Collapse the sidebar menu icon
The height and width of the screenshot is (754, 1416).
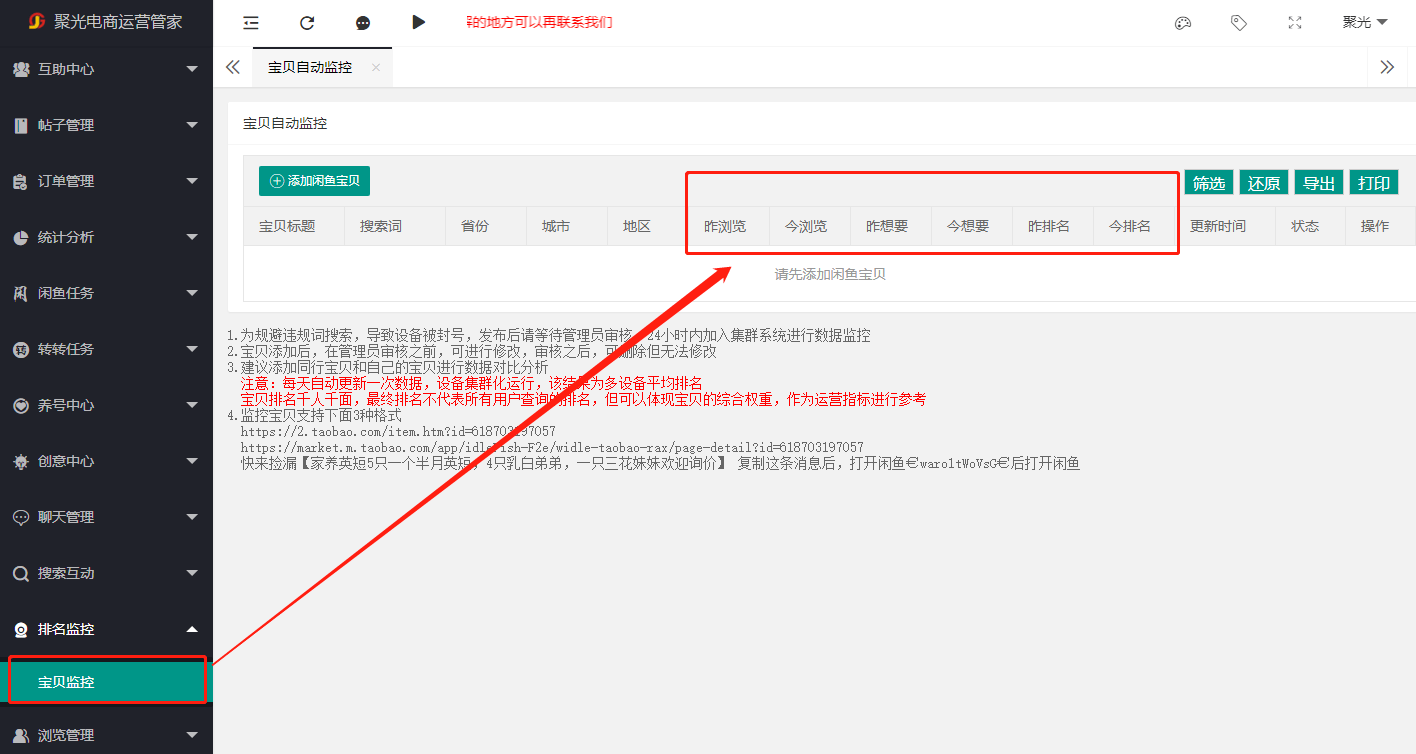[250, 22]
